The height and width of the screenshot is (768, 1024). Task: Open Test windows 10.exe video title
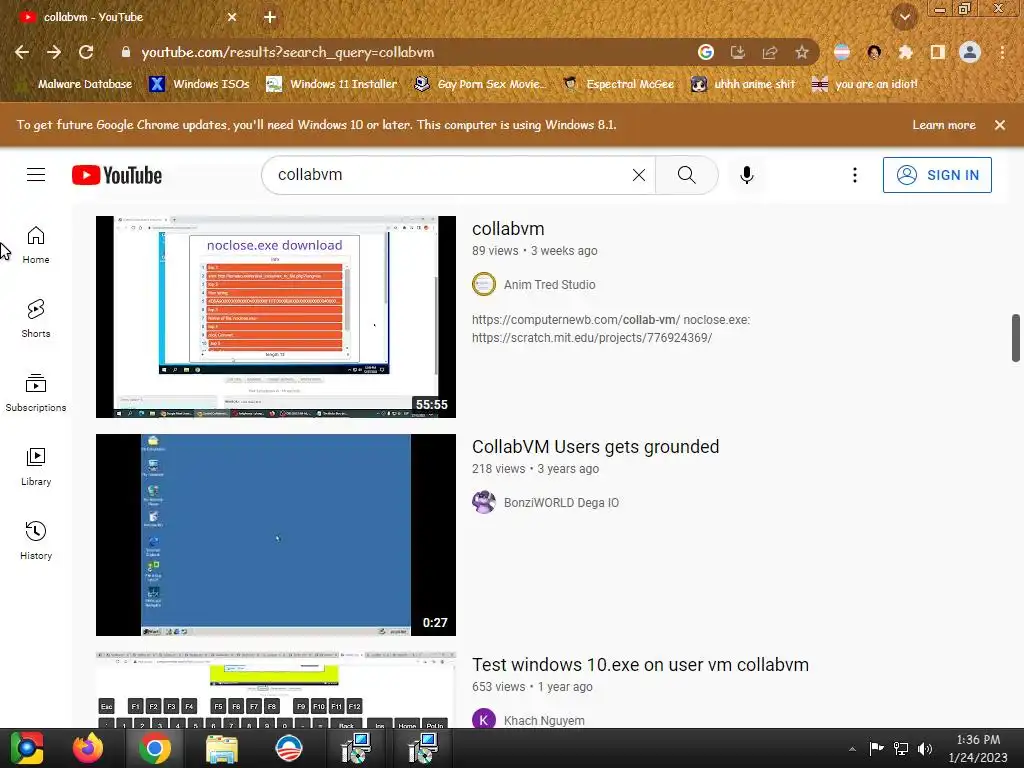pyautogui.click(x=640, y=665)
